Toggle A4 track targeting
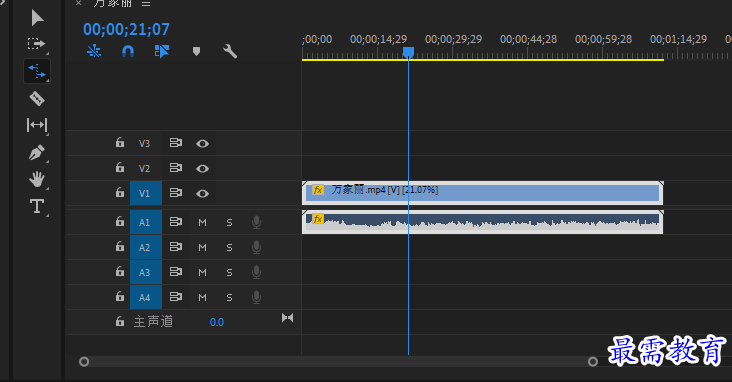 pyautogui.click(x=146, y=297)
